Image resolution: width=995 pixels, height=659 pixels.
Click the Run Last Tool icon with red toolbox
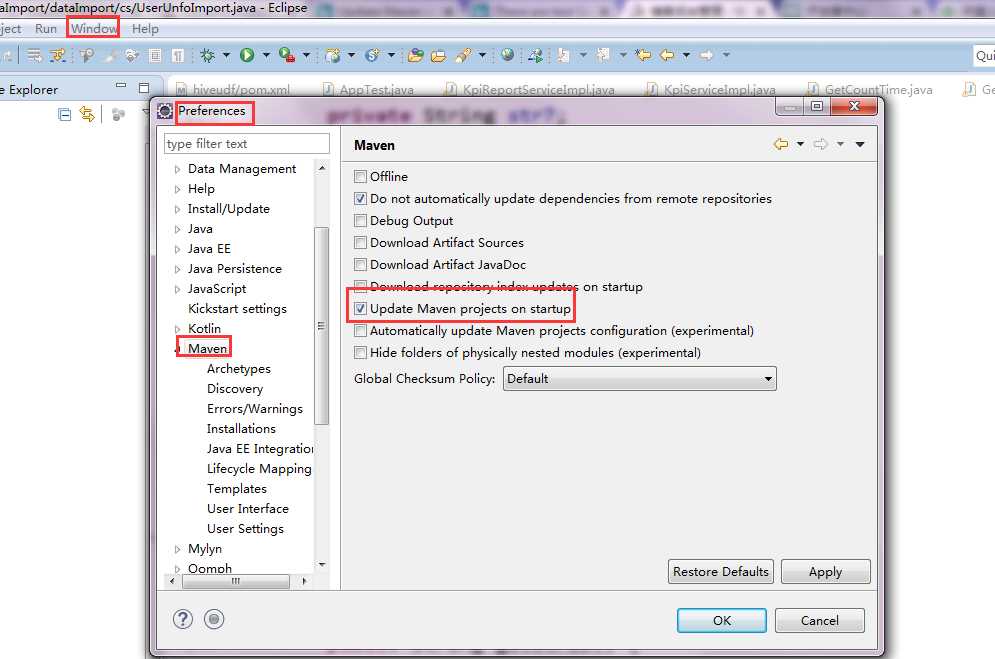(287, 56)
